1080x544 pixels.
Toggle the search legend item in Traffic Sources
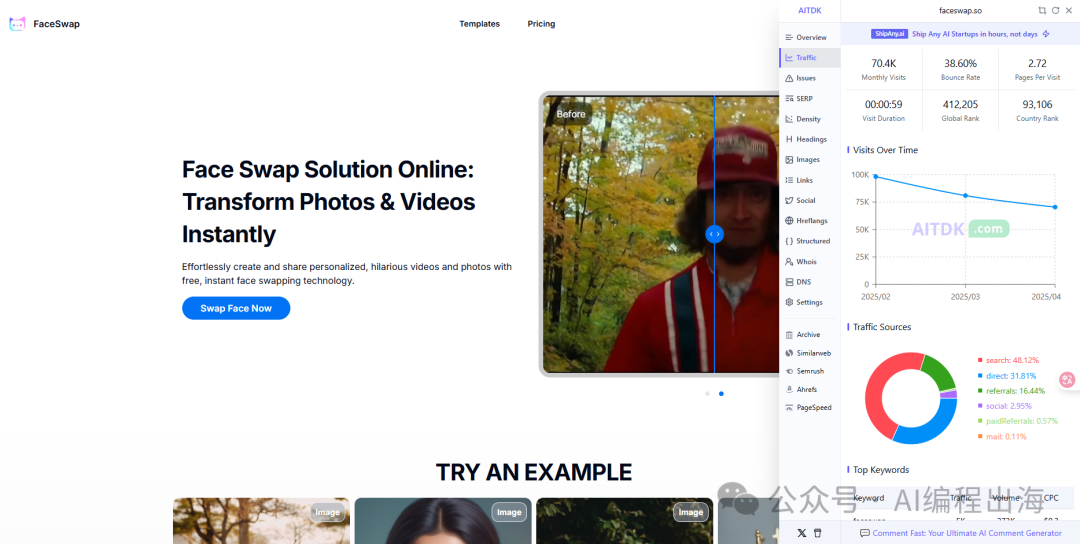pyautogui.click(x=1011, y=360)
